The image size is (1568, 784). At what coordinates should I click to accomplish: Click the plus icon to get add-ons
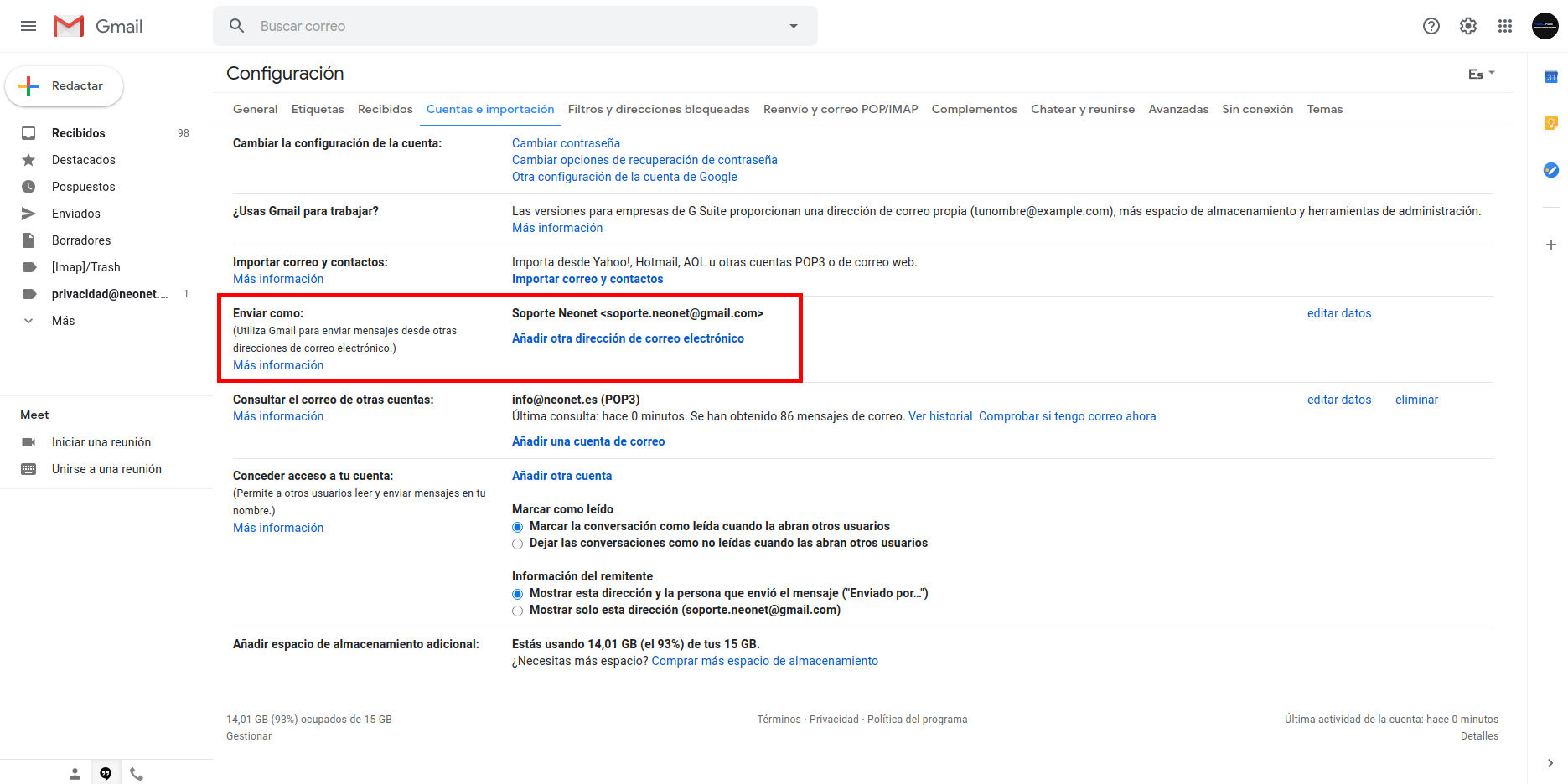pos(1550,245)
